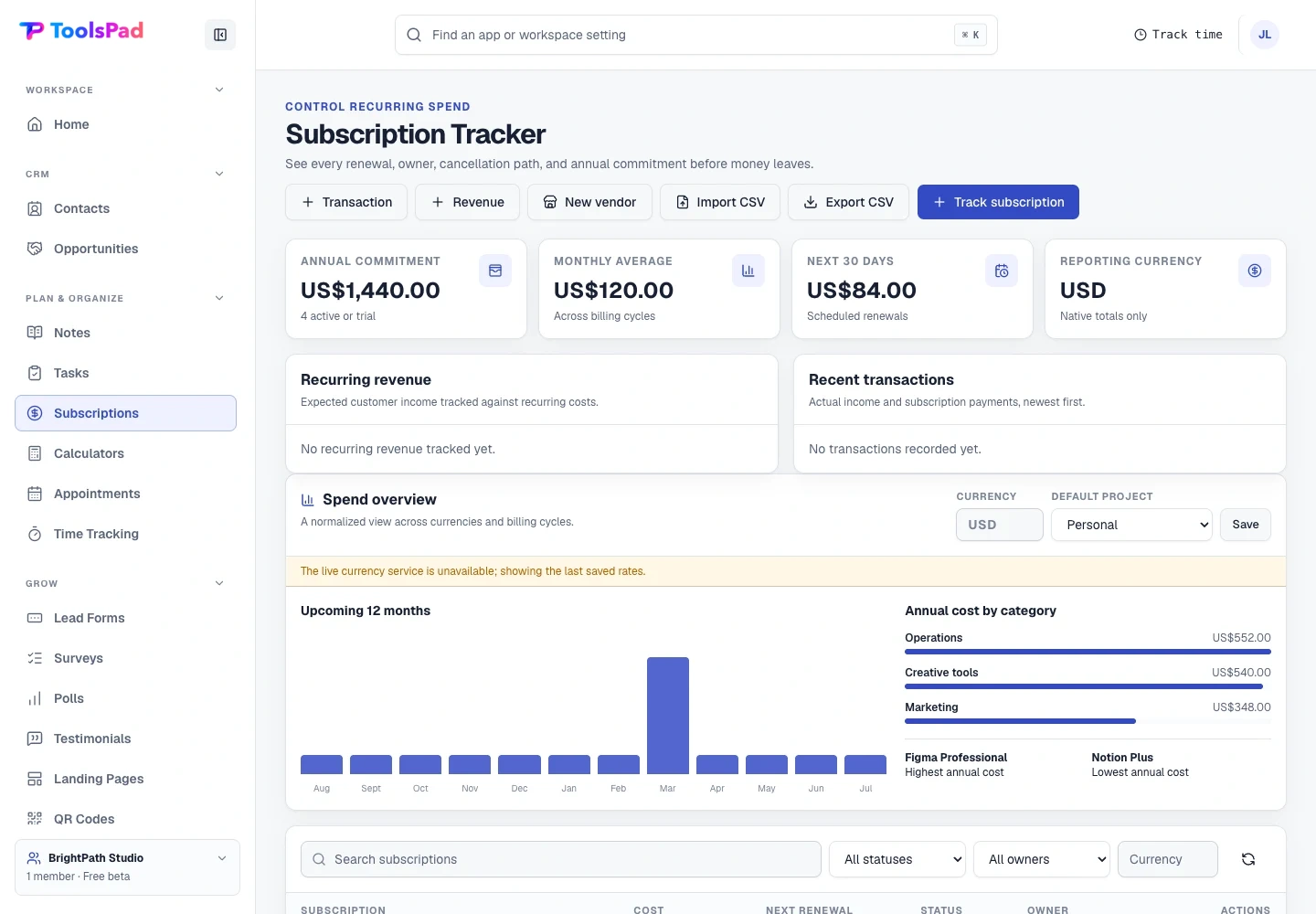1316x914 pixels.
Task: Go to Tasks in sidebar
Action: [126, 373]
